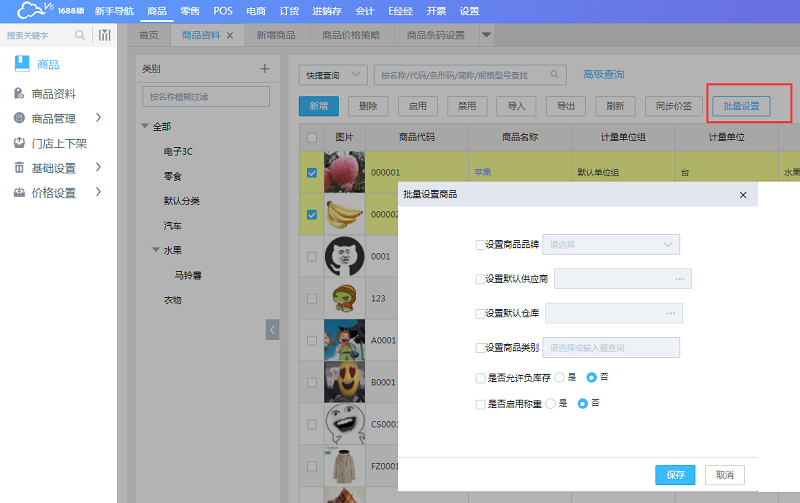Open the 高级查询 link
The width and height of the screenshot is (800, 503).
[x=603, y=75]
